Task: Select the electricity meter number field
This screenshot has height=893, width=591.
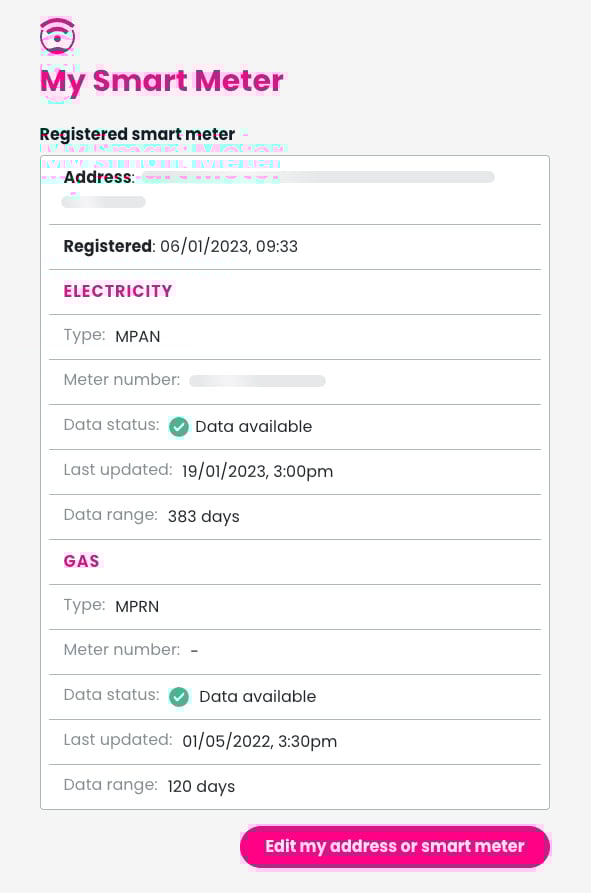Action: [257, 381]
